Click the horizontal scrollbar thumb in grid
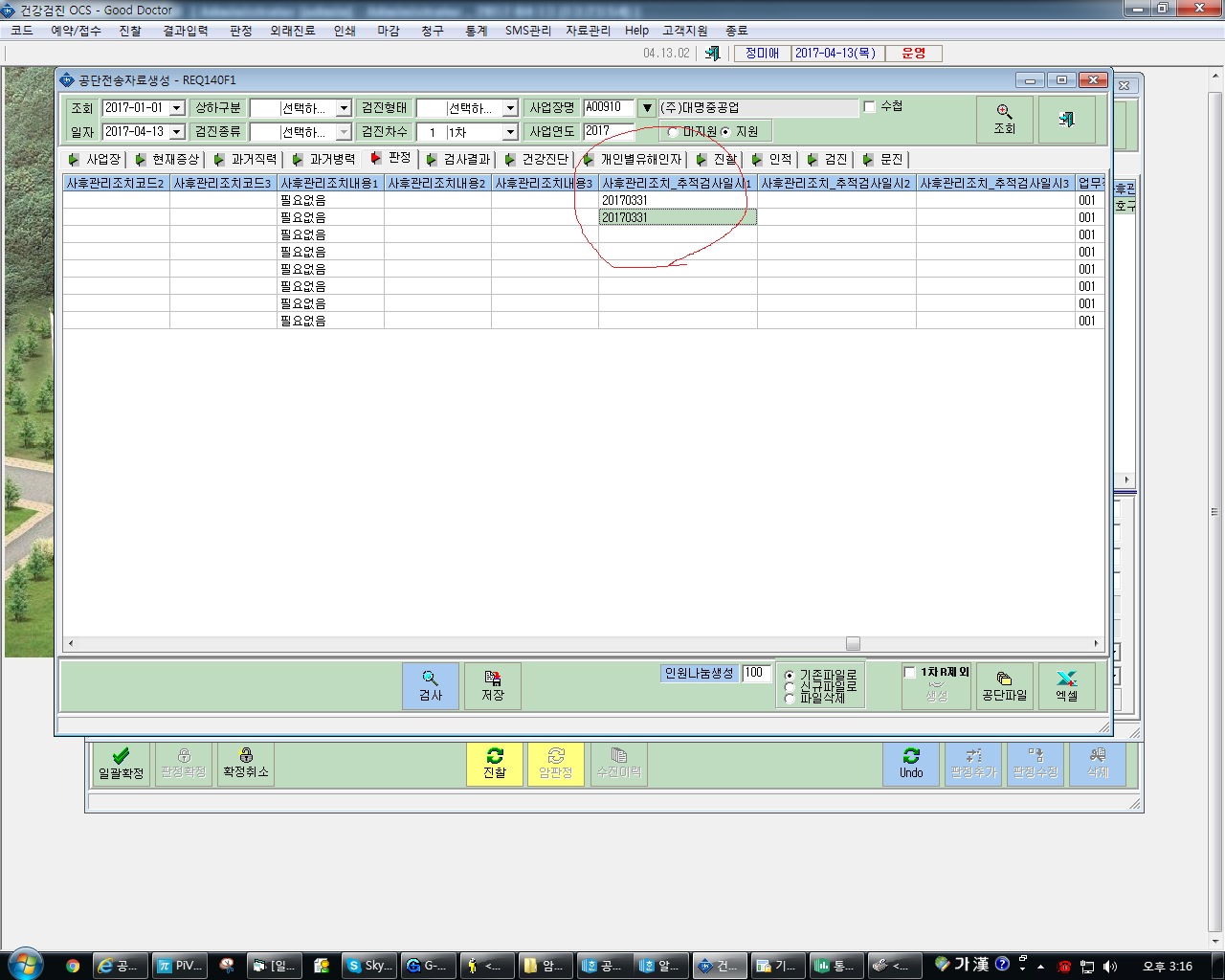The image size is (1225, 980). 853,644
